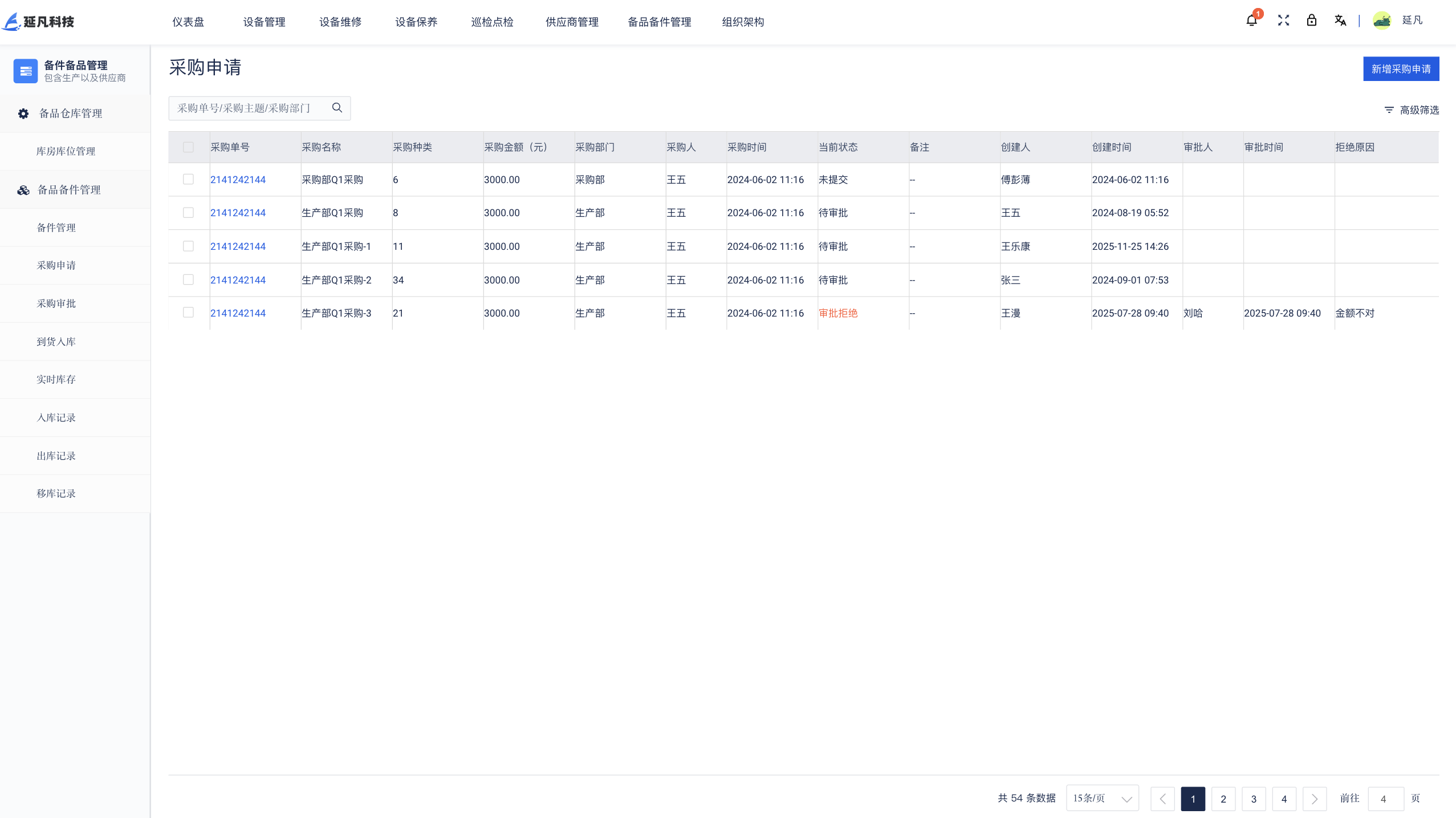Check the row for 生产部Q1采购-3
The height and width of the screenshot is (818, 1456).
click(x=188, y=313)
